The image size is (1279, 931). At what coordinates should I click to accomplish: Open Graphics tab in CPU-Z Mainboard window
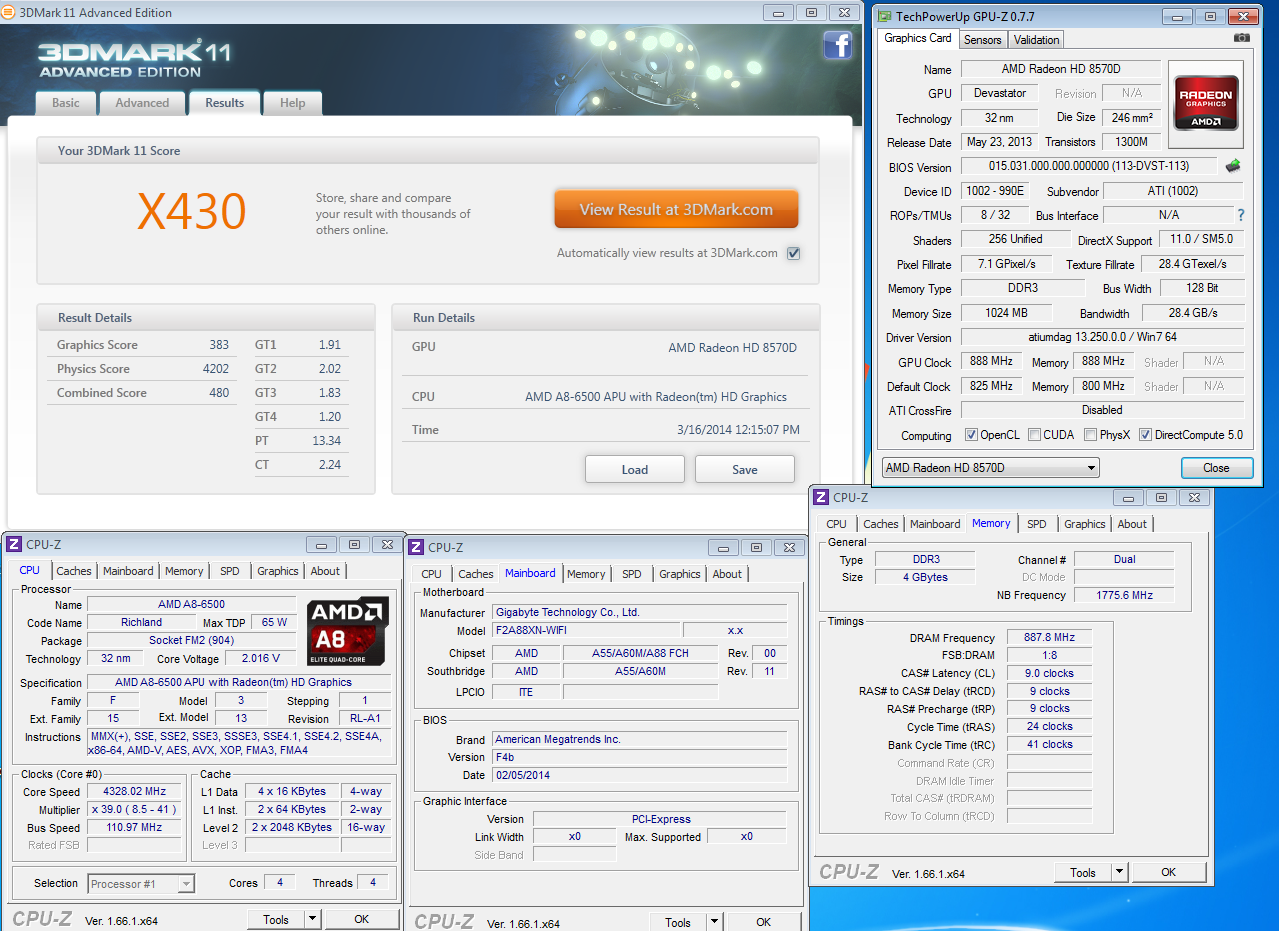pos(680,574)
